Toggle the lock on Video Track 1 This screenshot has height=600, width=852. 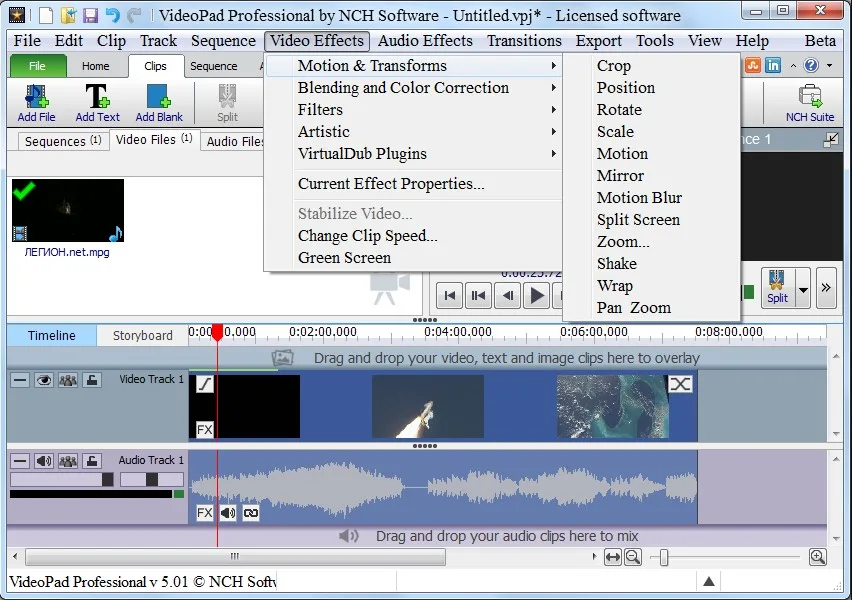(x=92, y=380)
